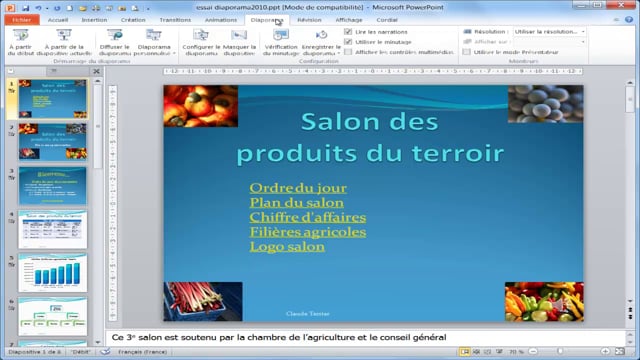Click the zoom slider handle
Screen dimensions: 640x360
pos(560,351)
